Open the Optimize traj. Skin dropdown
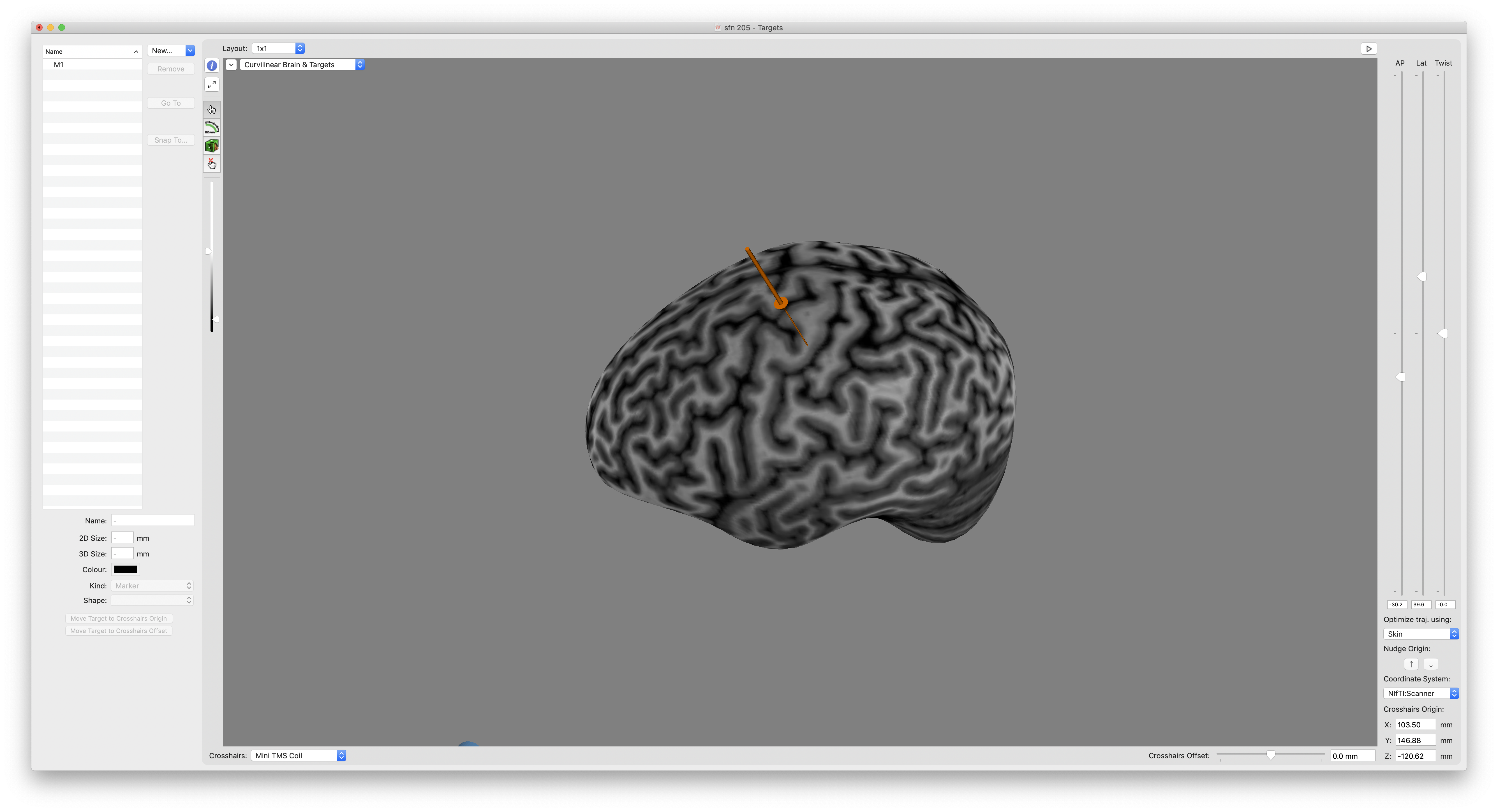 [x=1421, y=634]
